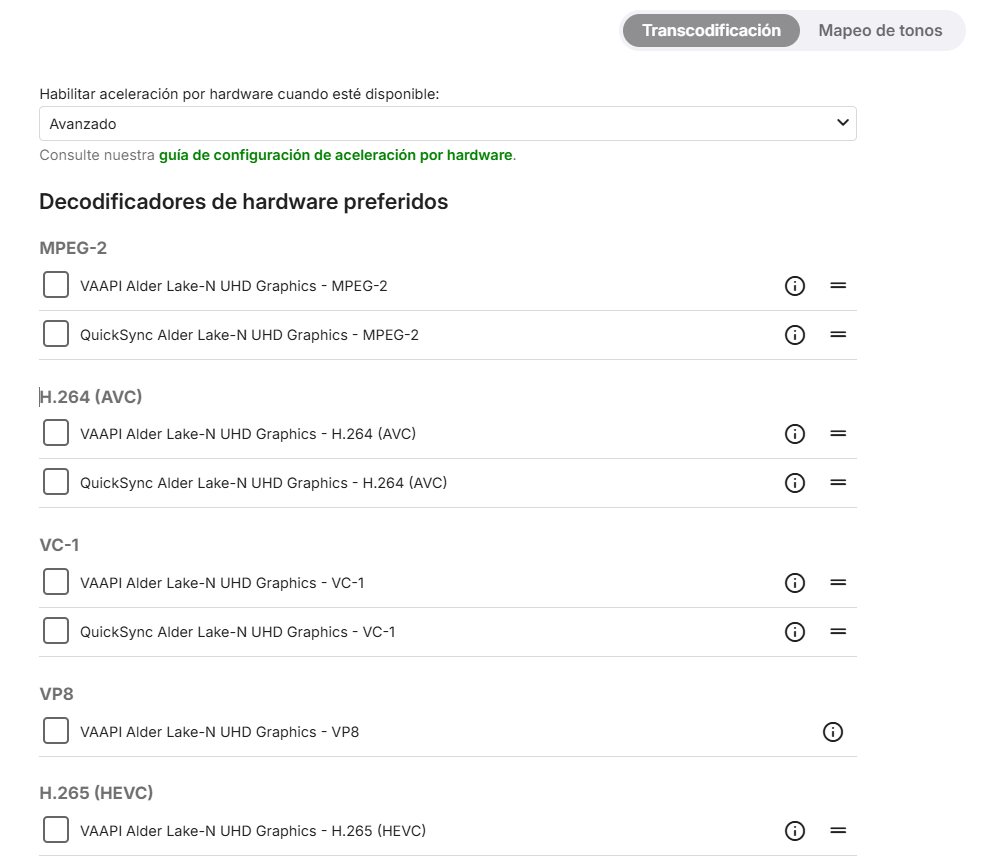Show info for VAAPI VC-1 decoder
981x856 pixels.
[x=795, y=583]
